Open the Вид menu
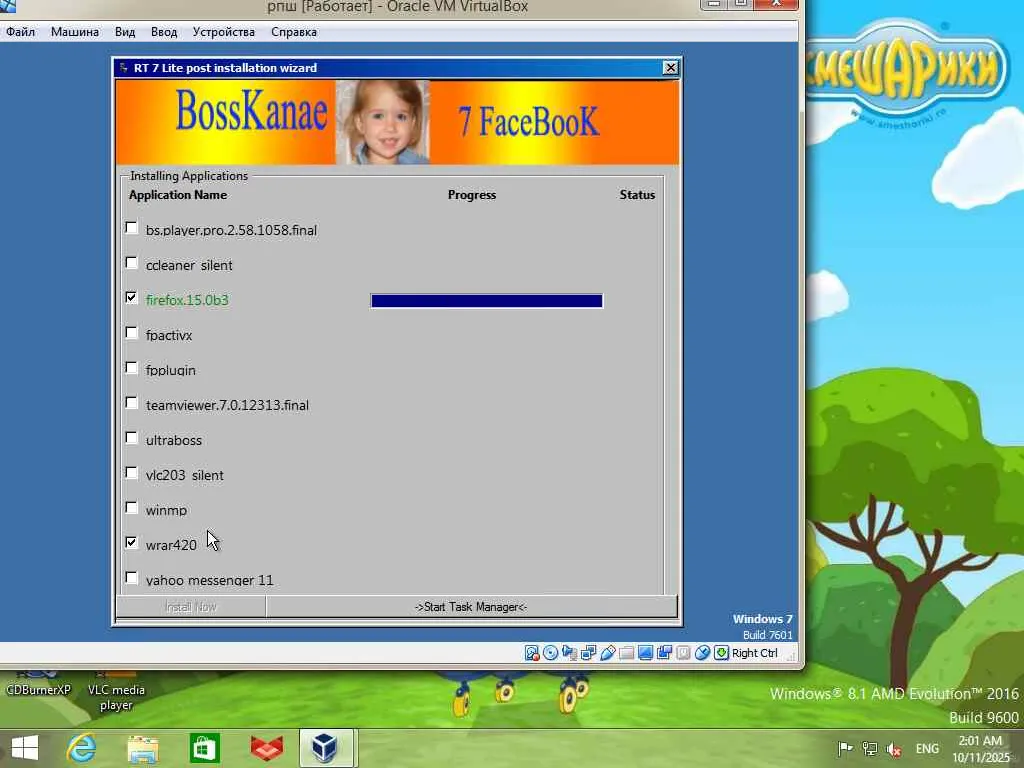The image size is (1024, 768). (x=125, y=32)
